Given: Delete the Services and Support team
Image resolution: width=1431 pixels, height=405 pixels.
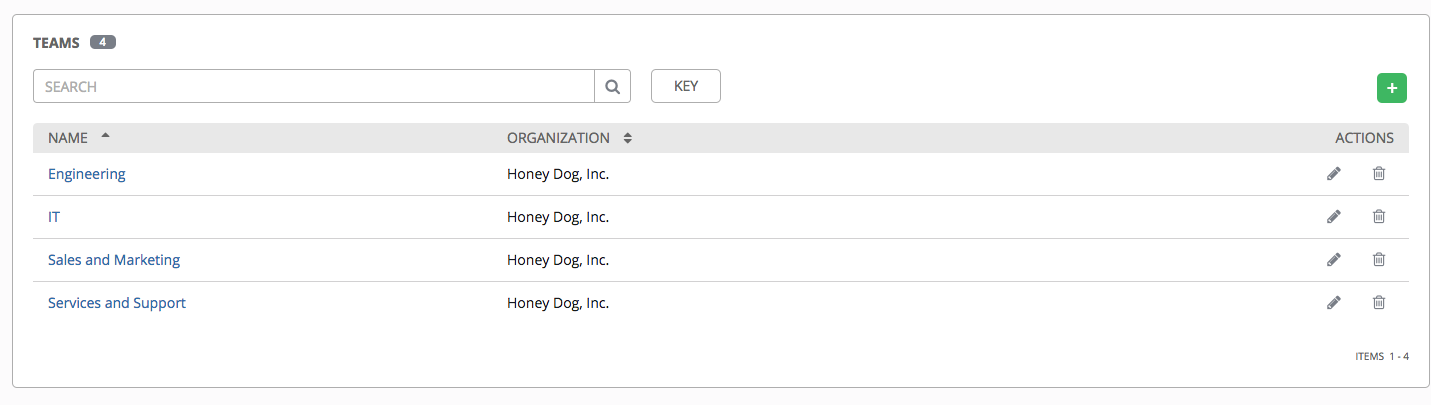Looking at the screenshot, I should point(1379,303).
